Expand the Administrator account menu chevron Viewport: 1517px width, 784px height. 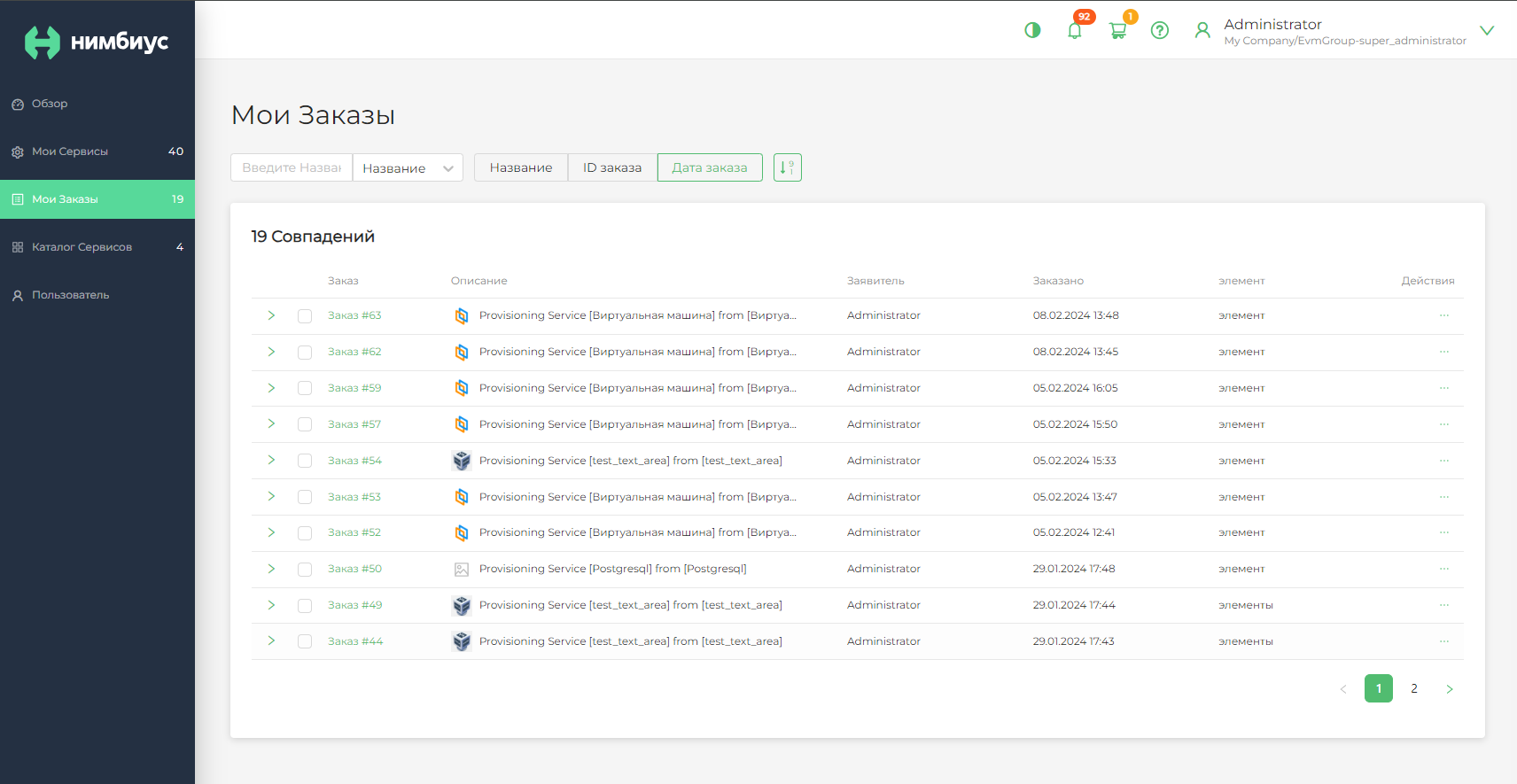(x=1487, y=30)
